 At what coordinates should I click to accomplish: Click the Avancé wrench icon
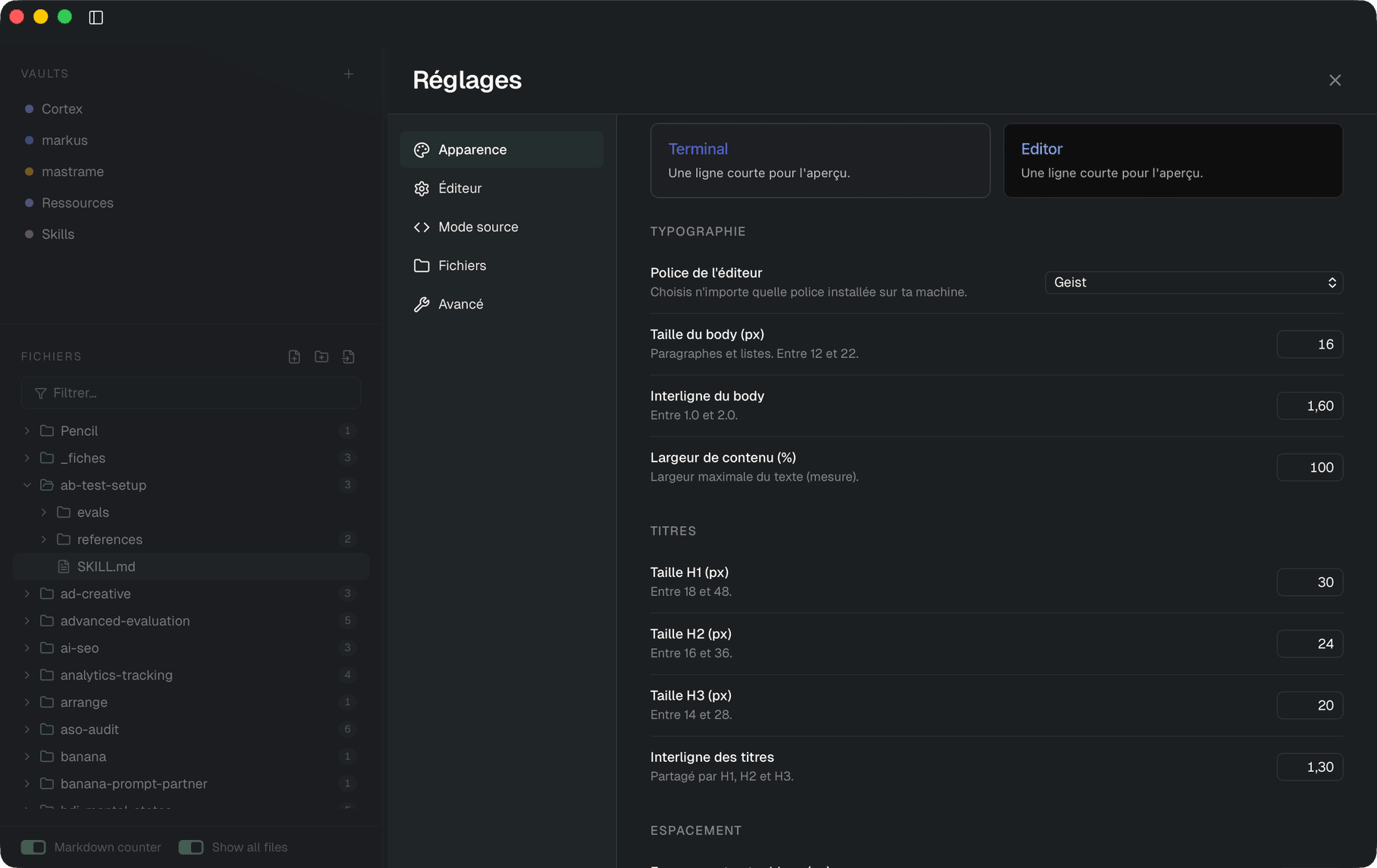[422, 304]
